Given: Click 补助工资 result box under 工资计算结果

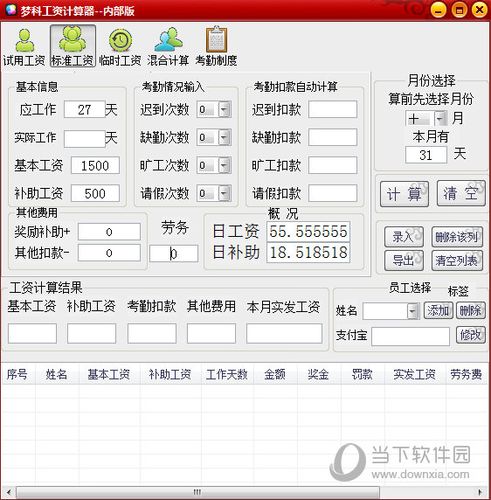Looking at the screenshot, I should [91, 333].
